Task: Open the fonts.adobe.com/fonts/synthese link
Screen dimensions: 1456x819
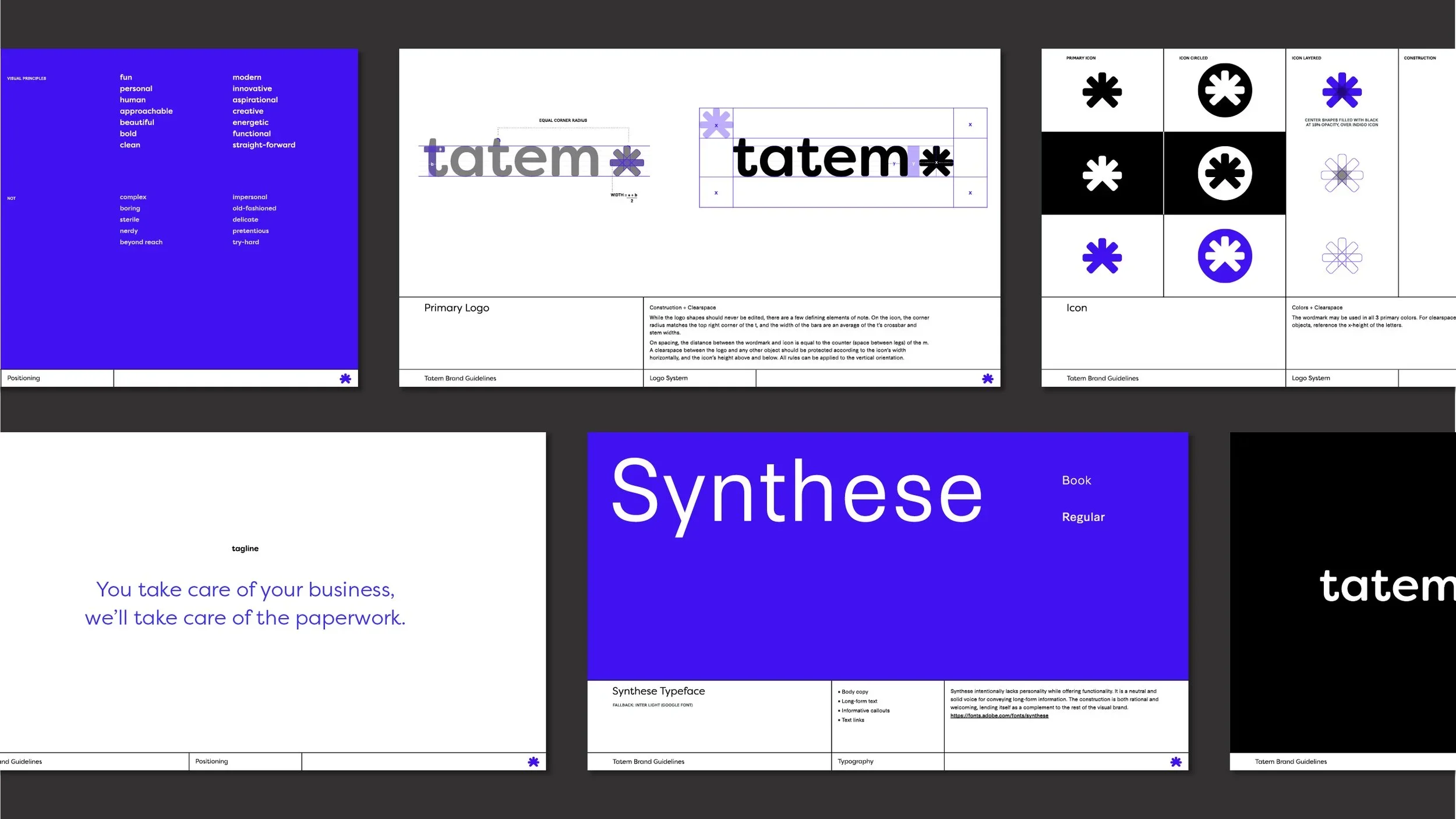Action: click(999, 716)
